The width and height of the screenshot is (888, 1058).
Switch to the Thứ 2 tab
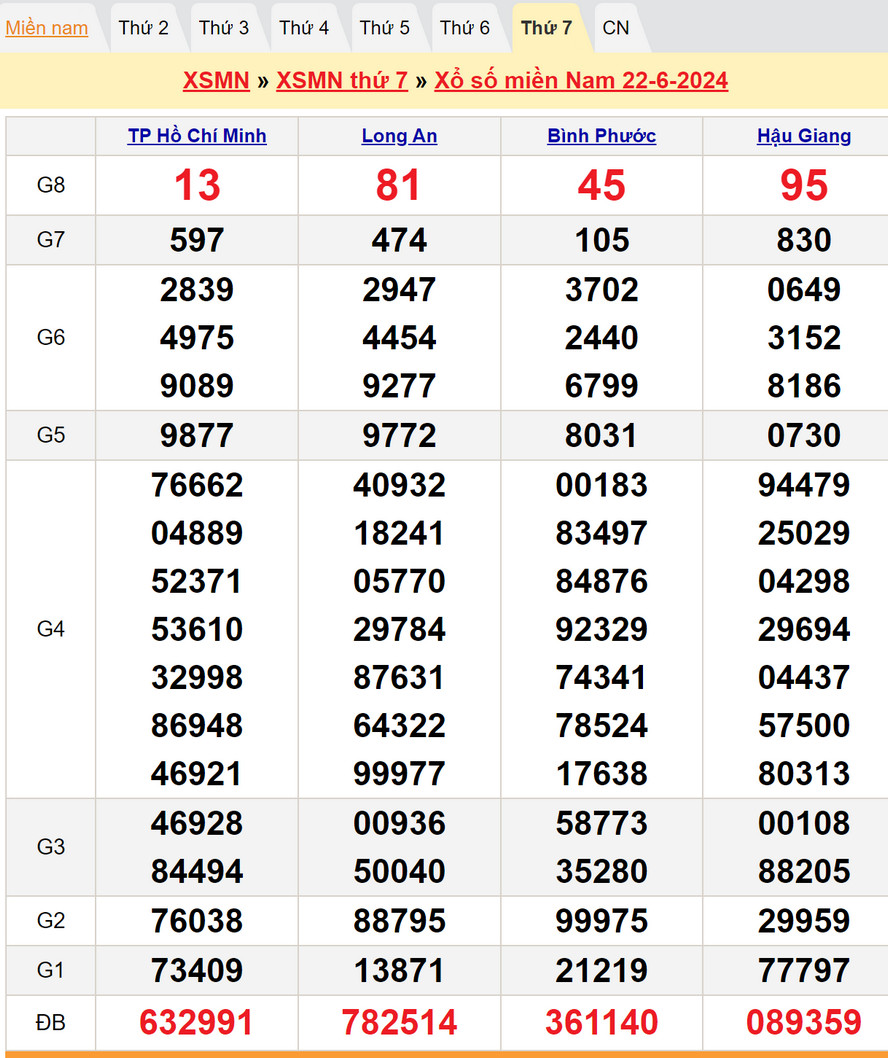click(143, 28)
